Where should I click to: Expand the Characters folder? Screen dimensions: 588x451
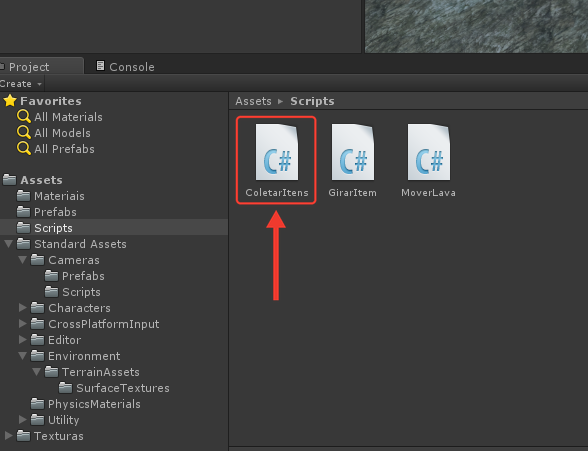(22, 308)
